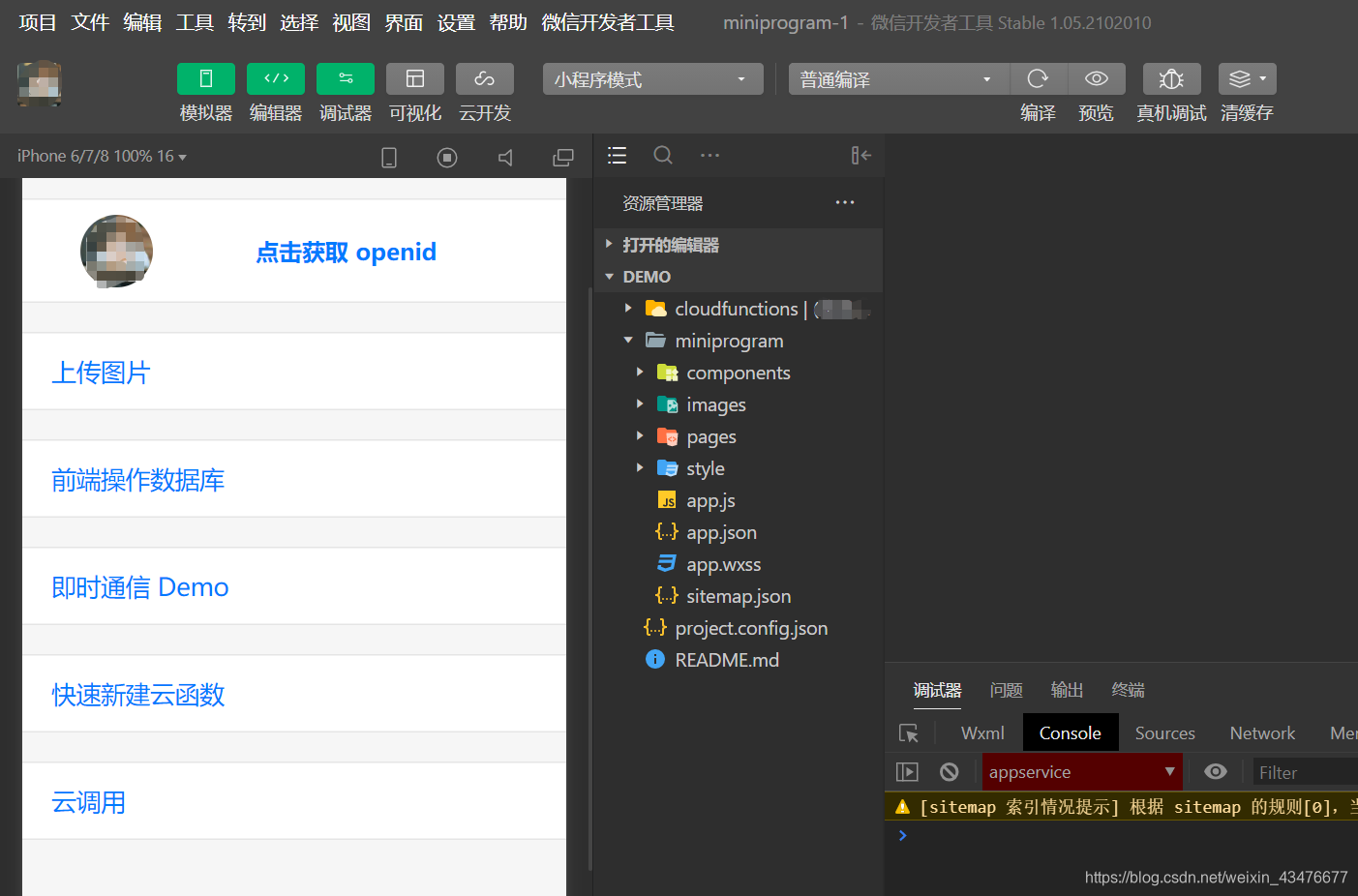Viewport: 1358px width, 896px height.
Task: Expand the style folder
Action: [738, 468]
